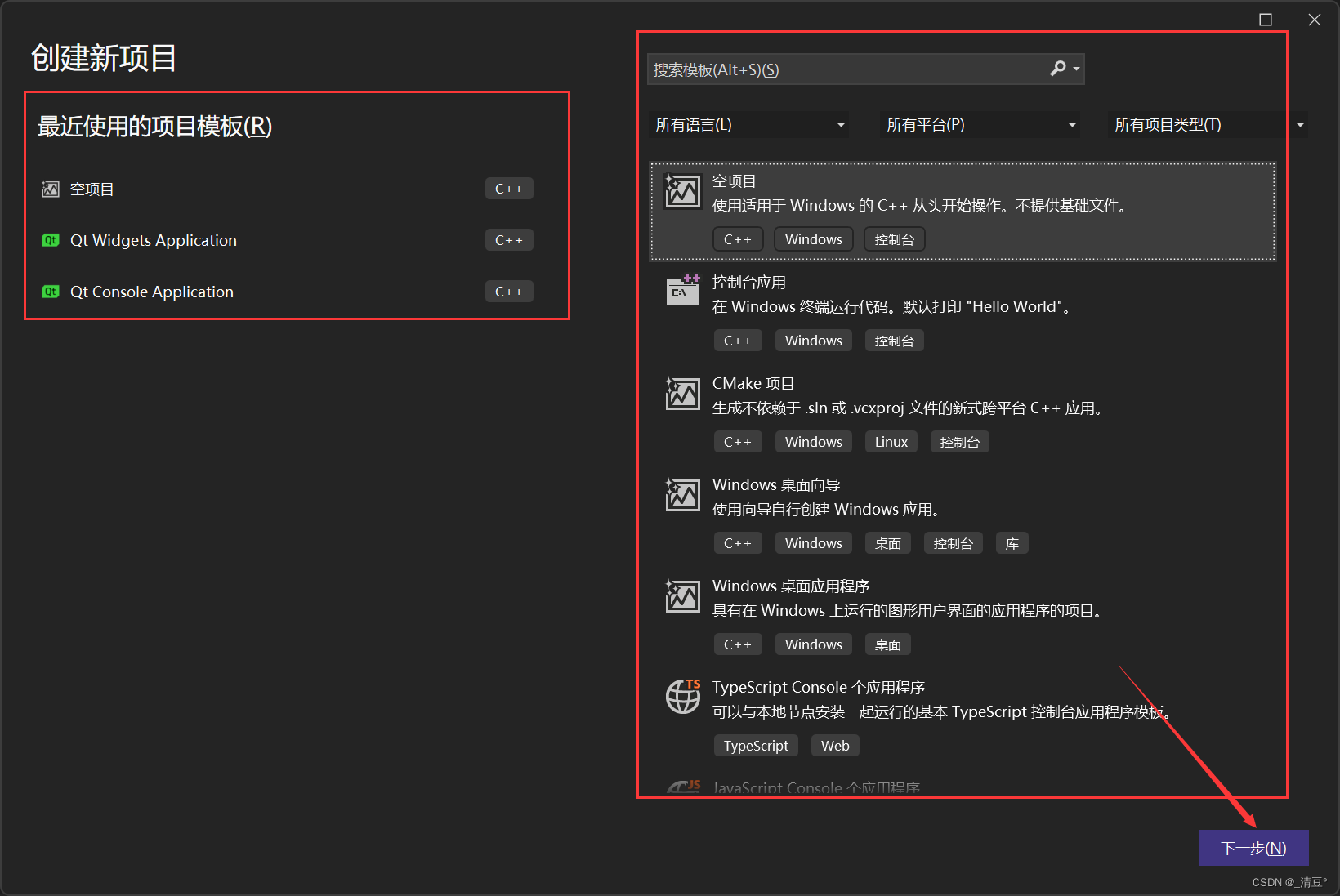1340x896 pixels.
Task: Click the CMake 项目 template icon
Action: (682, 394)
